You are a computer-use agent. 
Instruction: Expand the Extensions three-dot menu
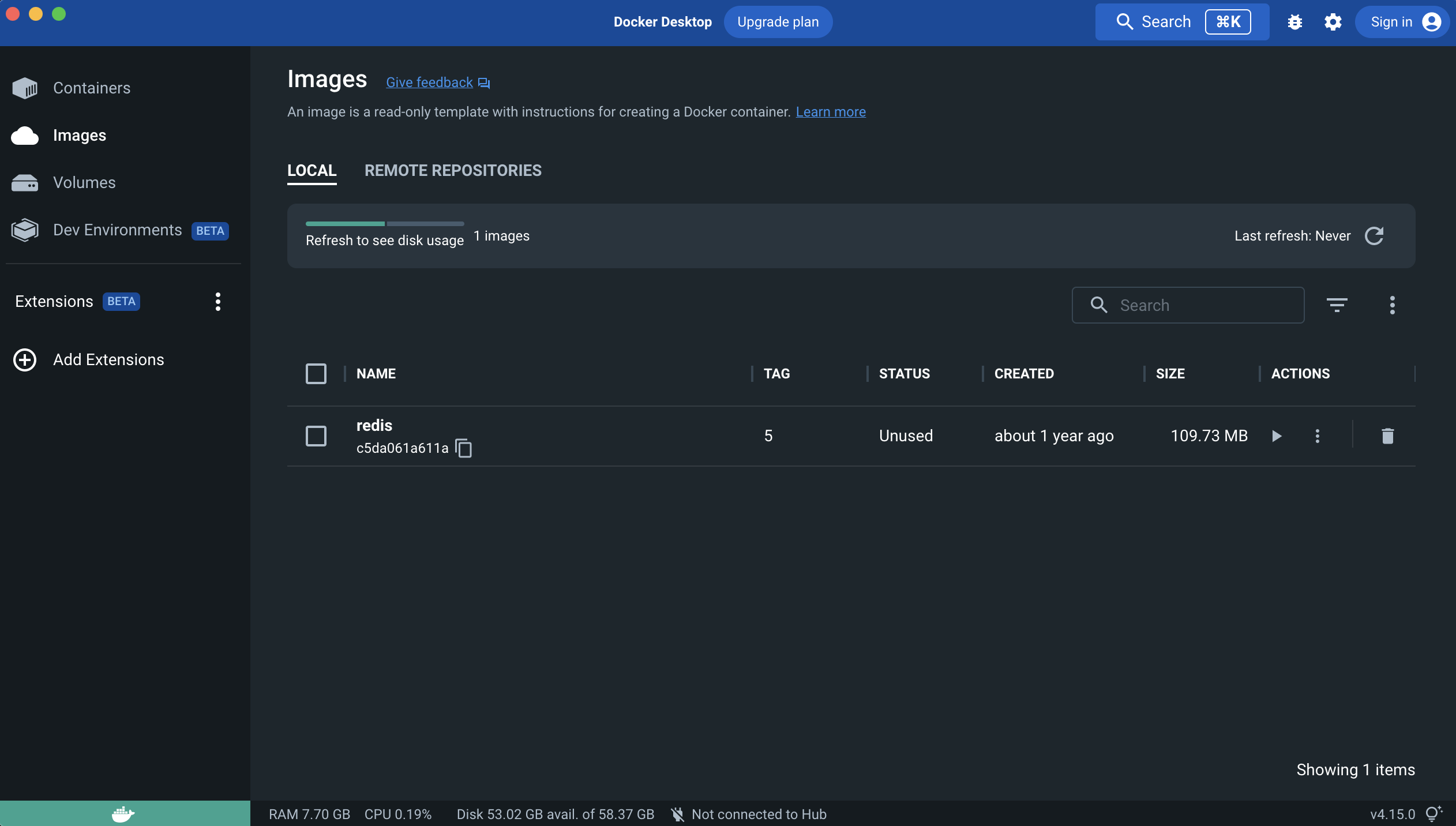point(217,302)
